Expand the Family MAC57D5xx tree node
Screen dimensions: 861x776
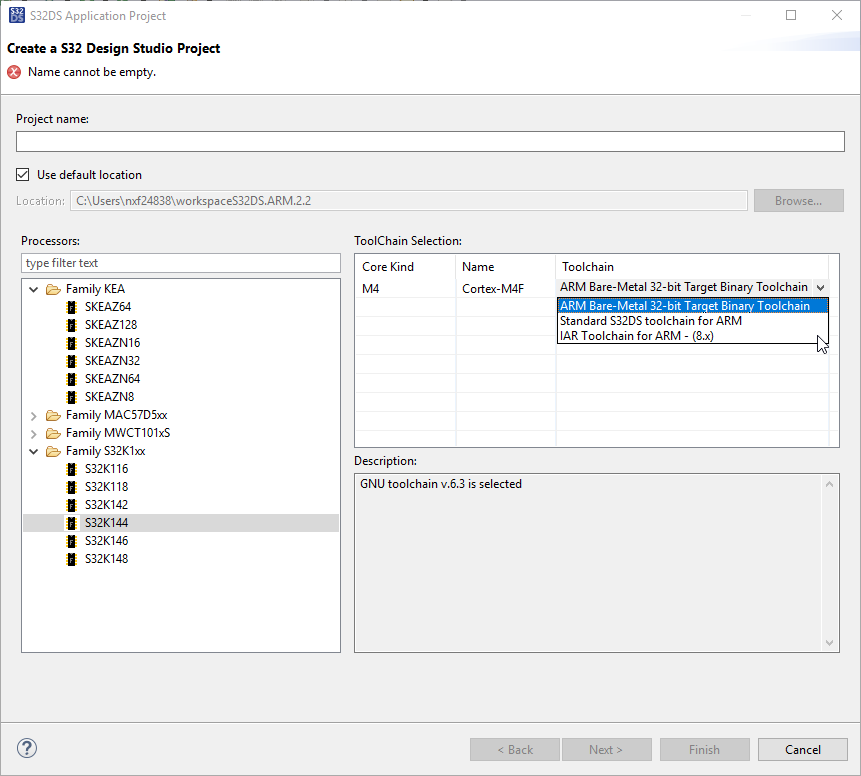(33, 416)
